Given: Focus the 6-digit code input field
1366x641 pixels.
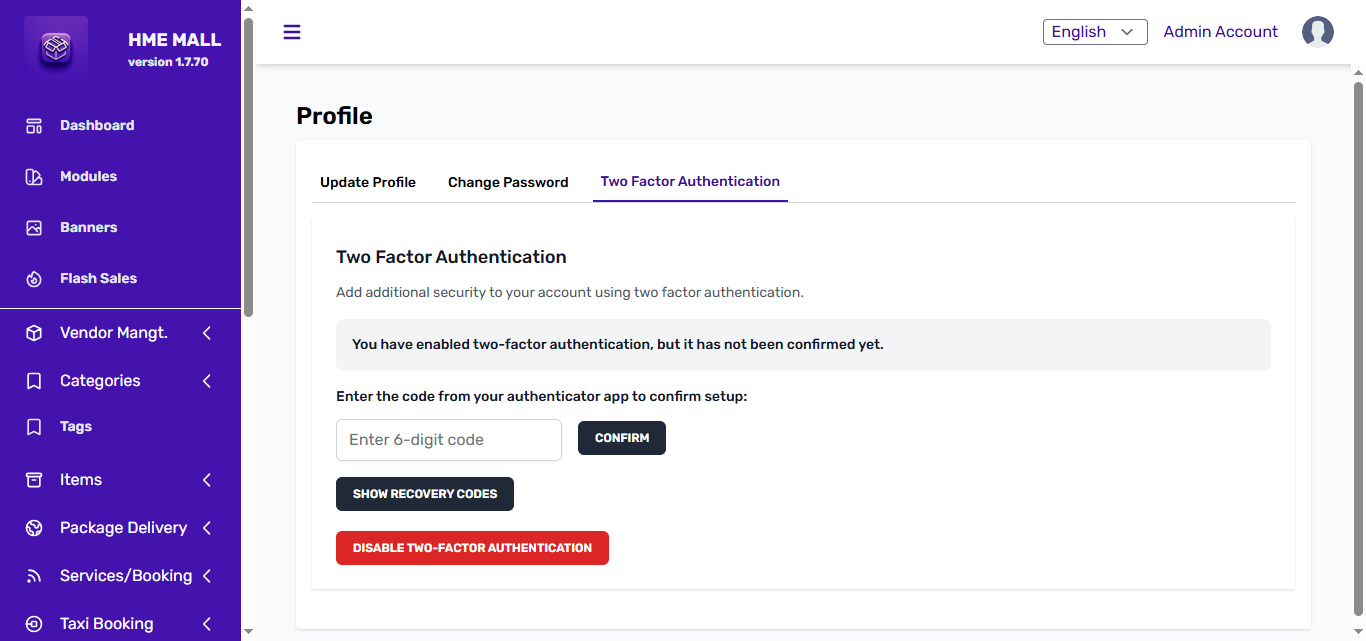Looking at the screenshot, I should (448, 440).
